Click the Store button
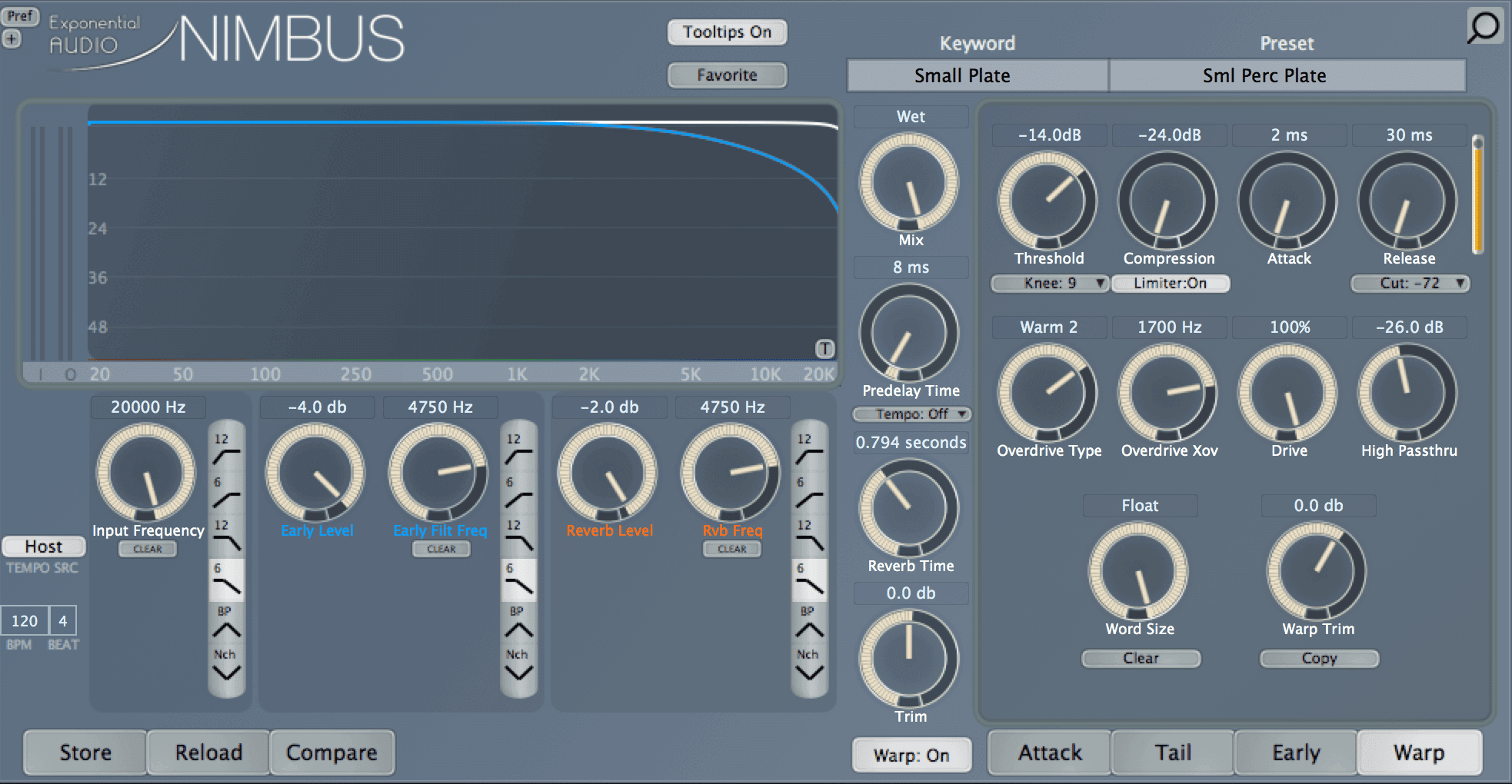1512x784 pixels. (85, 752)
